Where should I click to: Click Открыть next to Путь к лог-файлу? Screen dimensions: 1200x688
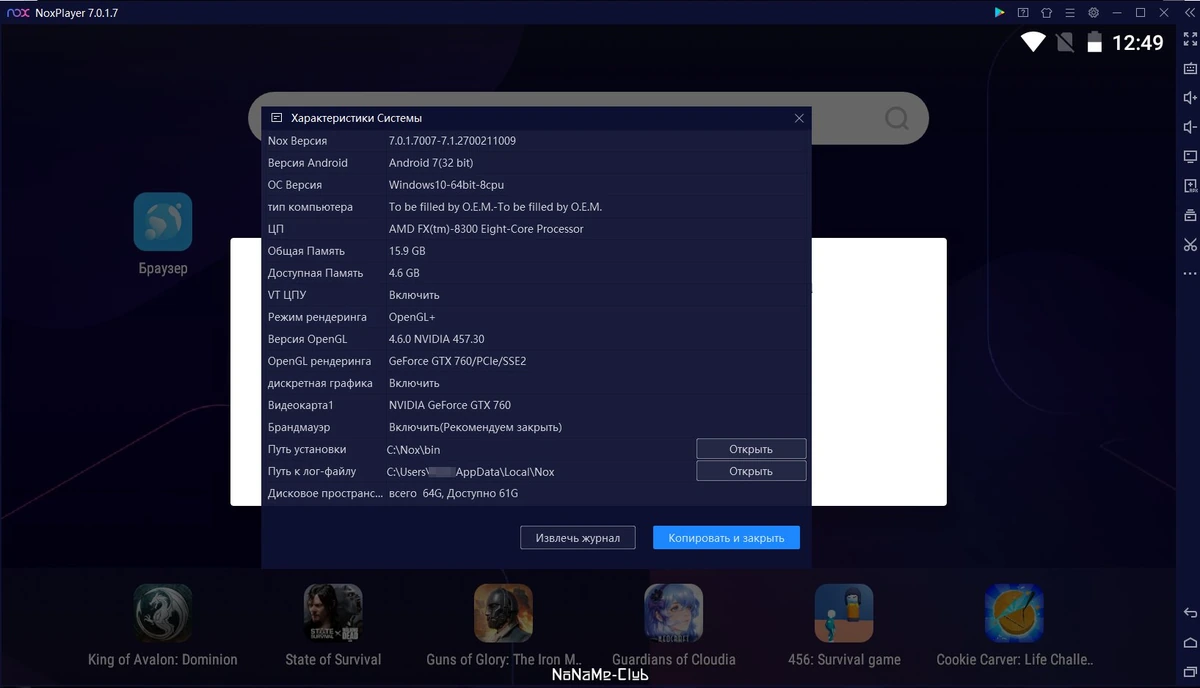click(x=751, y=471)
